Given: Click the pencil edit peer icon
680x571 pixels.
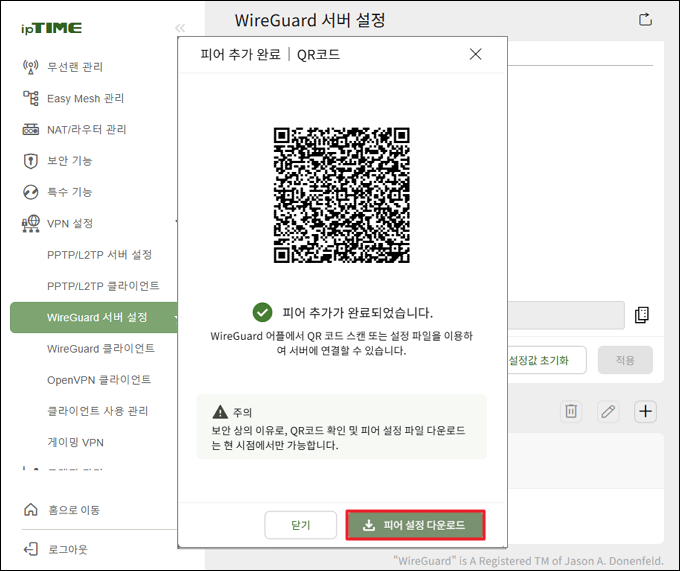Looking at the screenshot, I should coord(608,411).
